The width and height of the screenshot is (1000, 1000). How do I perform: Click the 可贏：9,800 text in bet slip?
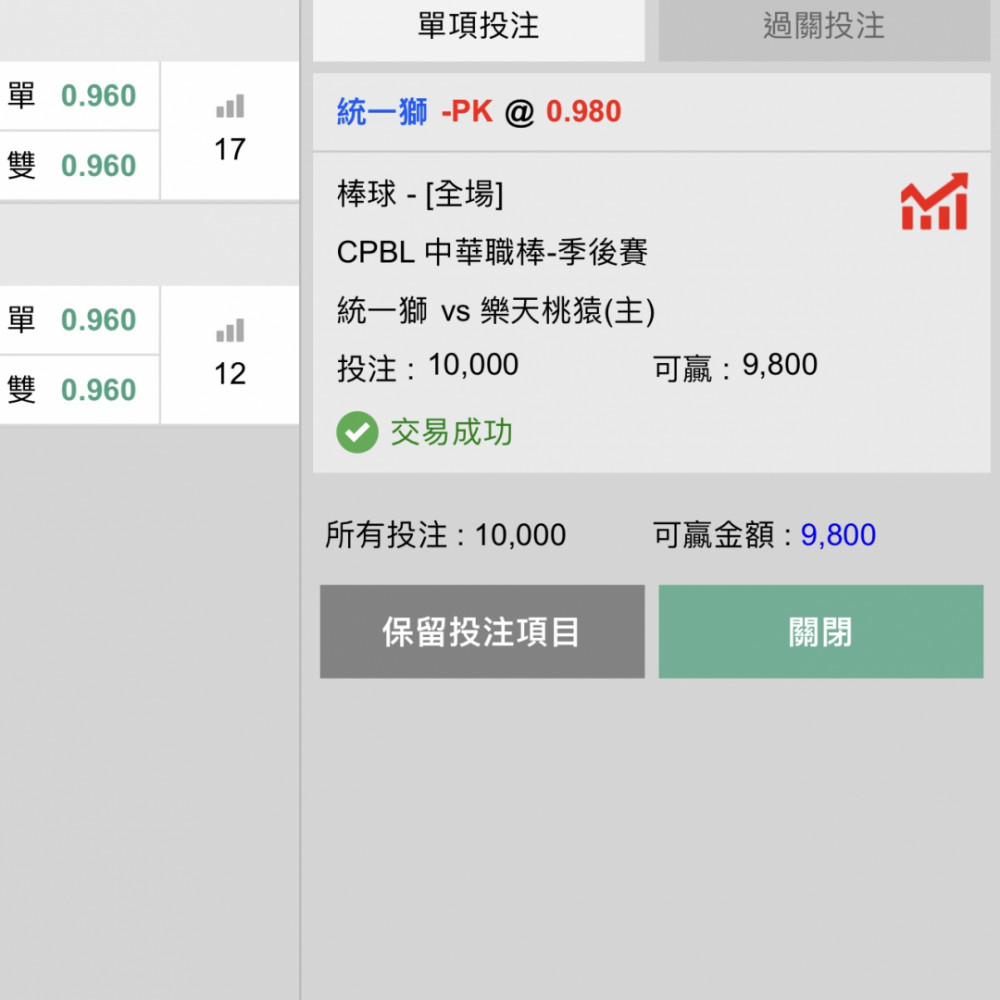(x=735, y=367)
